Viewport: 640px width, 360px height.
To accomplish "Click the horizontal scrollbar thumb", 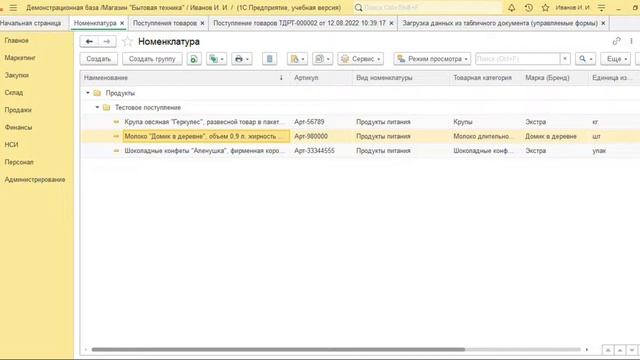I will coord(278,349).
